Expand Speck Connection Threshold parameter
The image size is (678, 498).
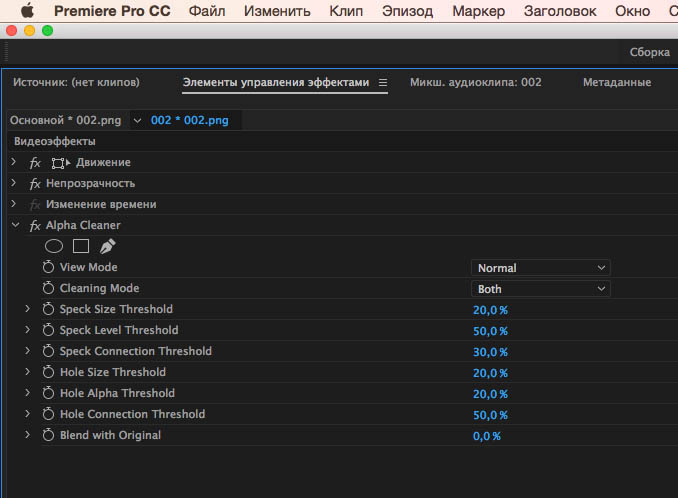pyautogui.click(x=28, y=351)
